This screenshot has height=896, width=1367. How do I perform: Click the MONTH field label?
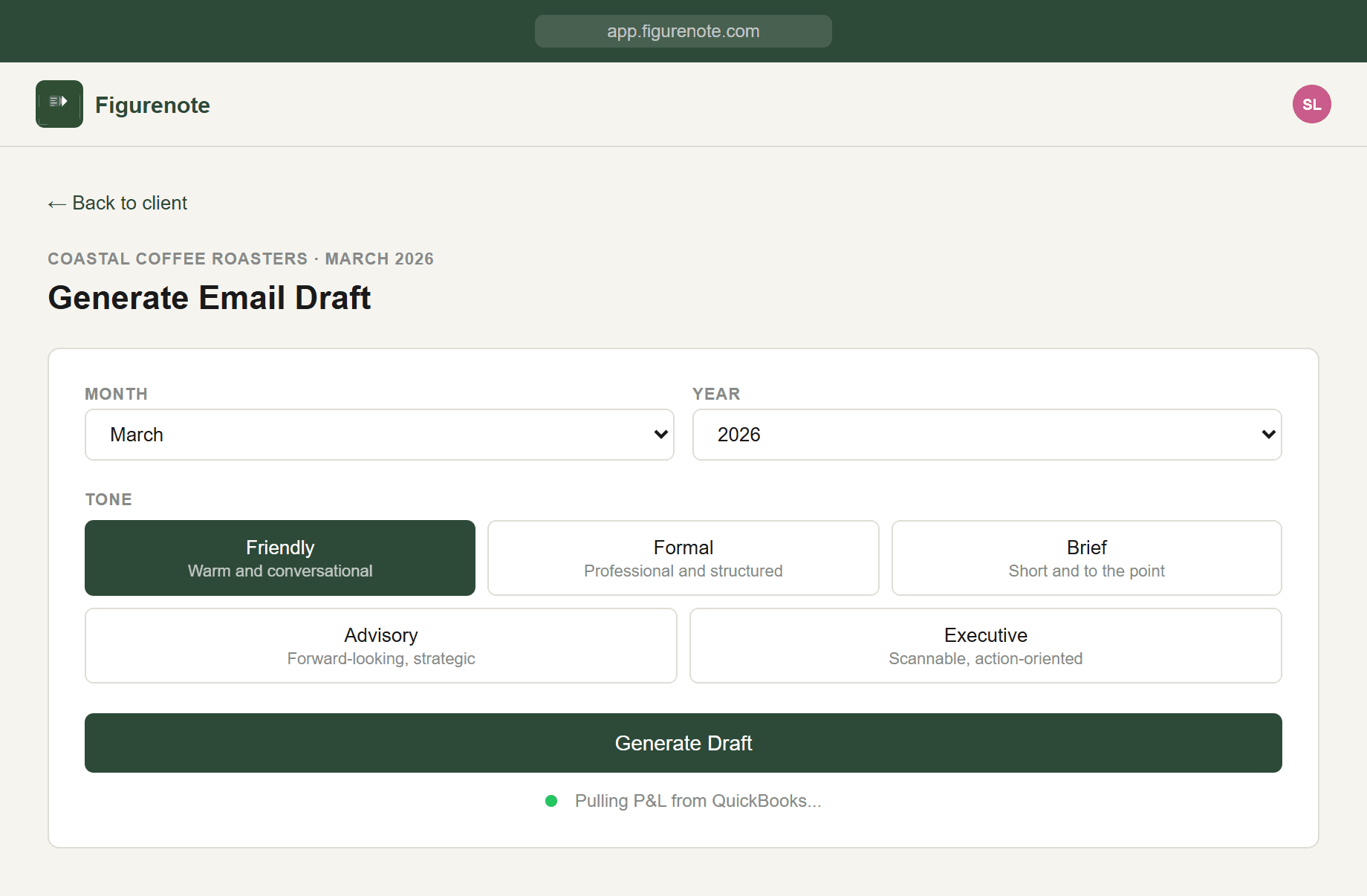116,394
